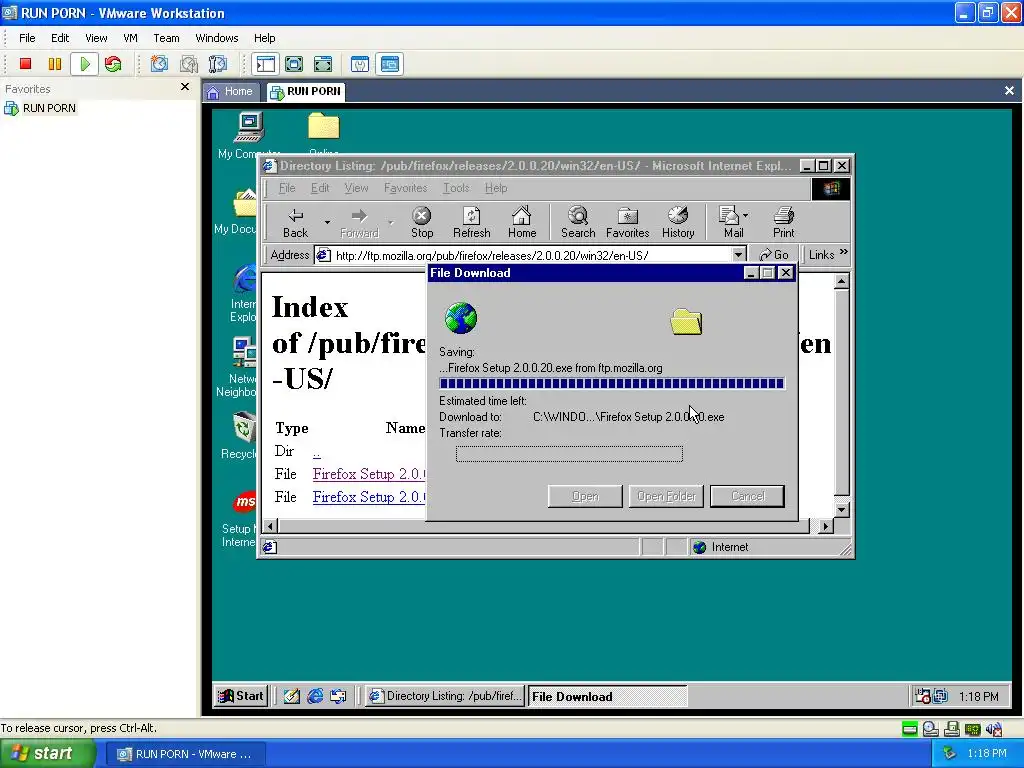Image resolution: width=1024 pixels, height=768 pixels.
Task: Click the blue unvisited Firefox Setup link
Action: coord(369,497)
